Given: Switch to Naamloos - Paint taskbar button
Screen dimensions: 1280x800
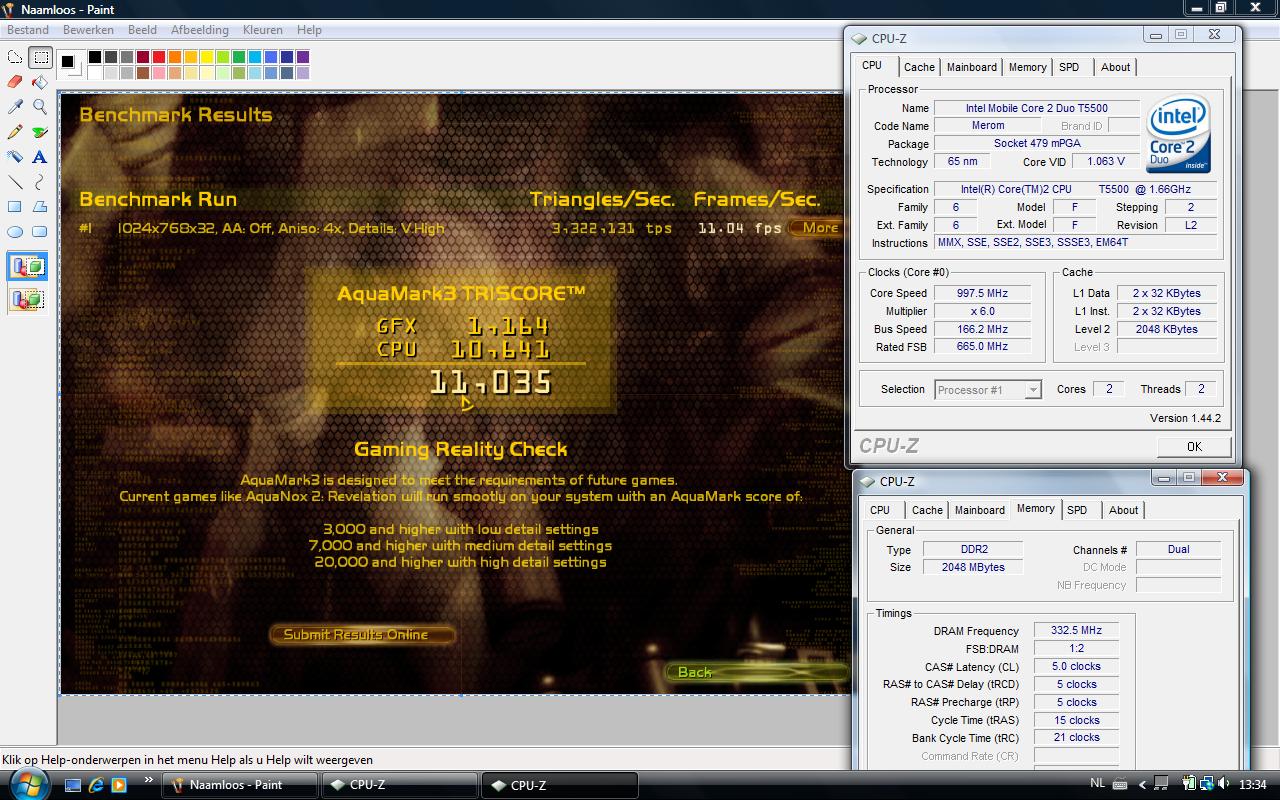Looking at the screenshot, I should pyautogui.click(x=240, y=785).
